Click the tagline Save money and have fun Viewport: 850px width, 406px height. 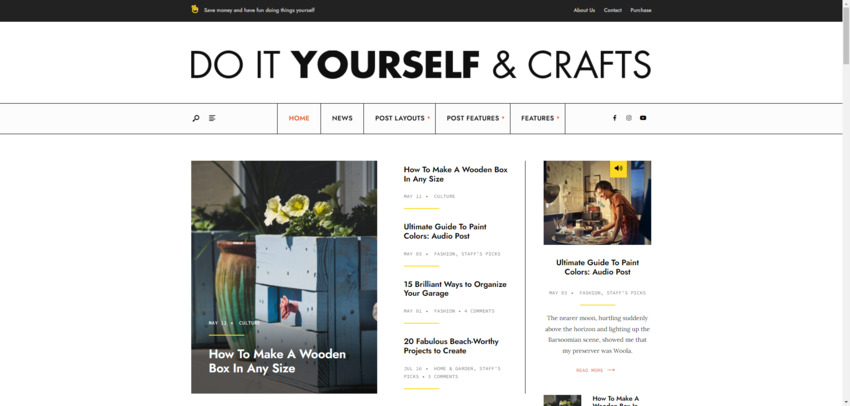pyautogui.click(x=259, y=10)
